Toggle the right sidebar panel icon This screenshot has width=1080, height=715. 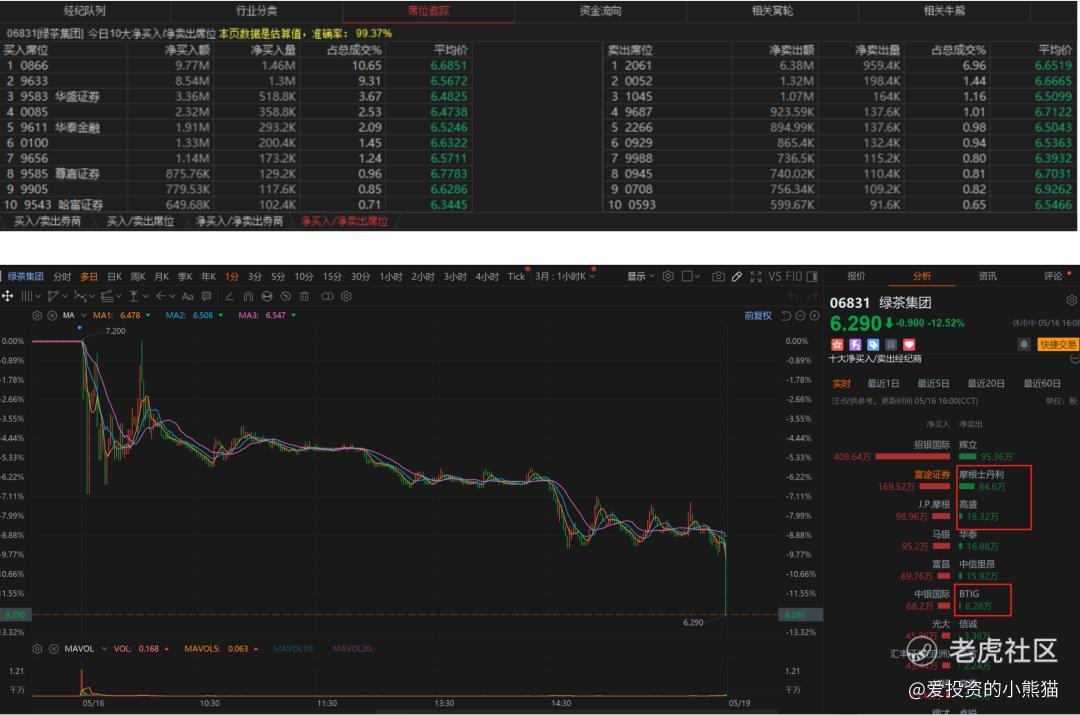(812, 276)
